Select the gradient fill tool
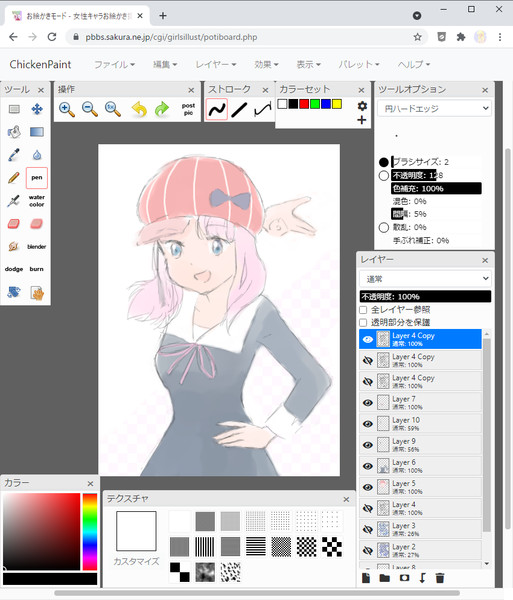Image resolution: width=513 pixels, height=600 pixels. [x=37, y=132]
